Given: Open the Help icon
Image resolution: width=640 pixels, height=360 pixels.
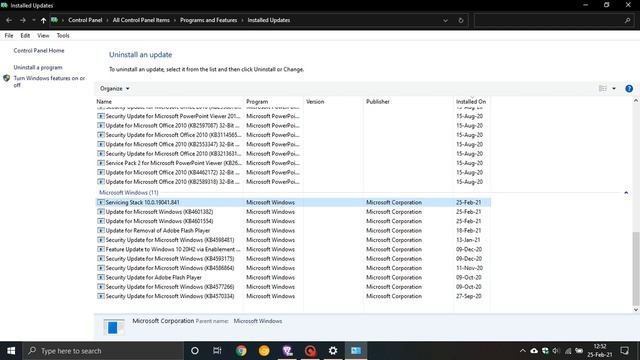Looking at the screenshot, I should [x=629, y=89].
